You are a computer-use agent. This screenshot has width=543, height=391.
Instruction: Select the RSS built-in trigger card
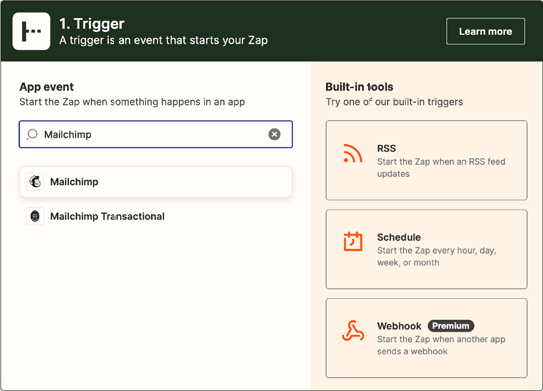(427, 160)
